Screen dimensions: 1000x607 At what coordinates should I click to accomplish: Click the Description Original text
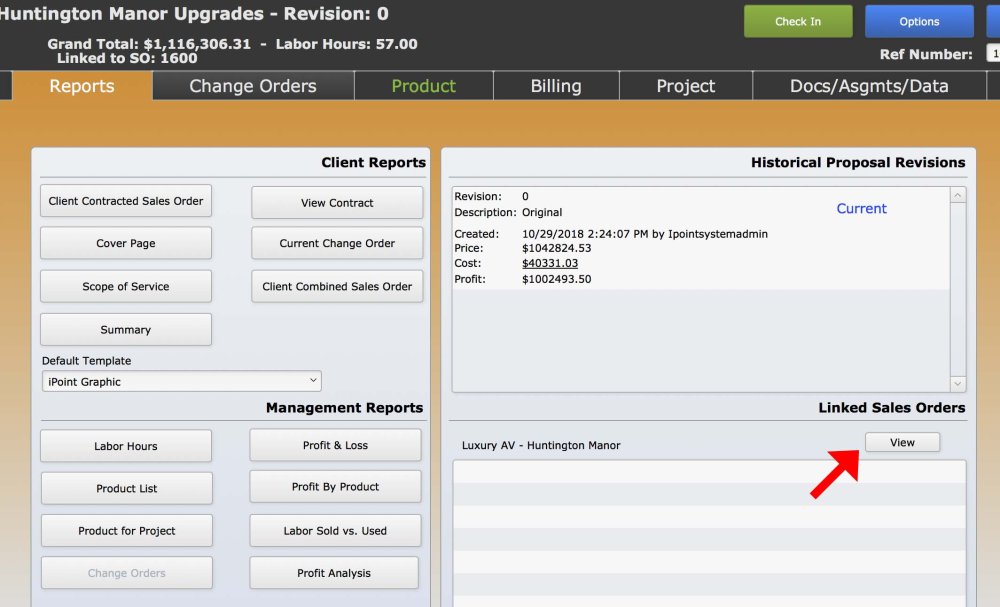508,212
